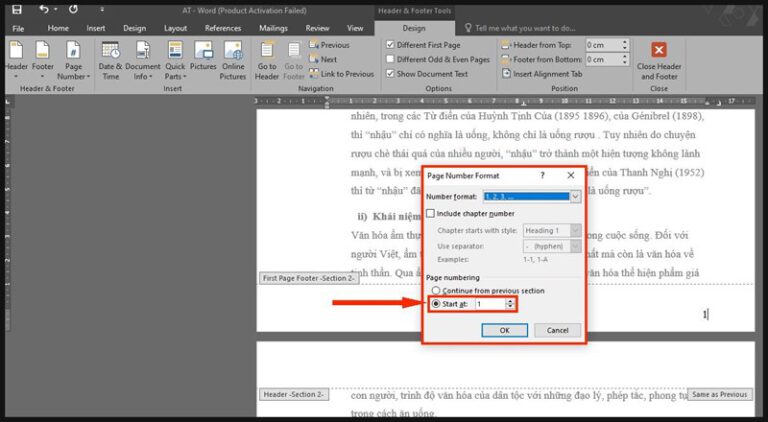
Task: Toggle Show Document Text checkbox
Action: click(390, 74)
